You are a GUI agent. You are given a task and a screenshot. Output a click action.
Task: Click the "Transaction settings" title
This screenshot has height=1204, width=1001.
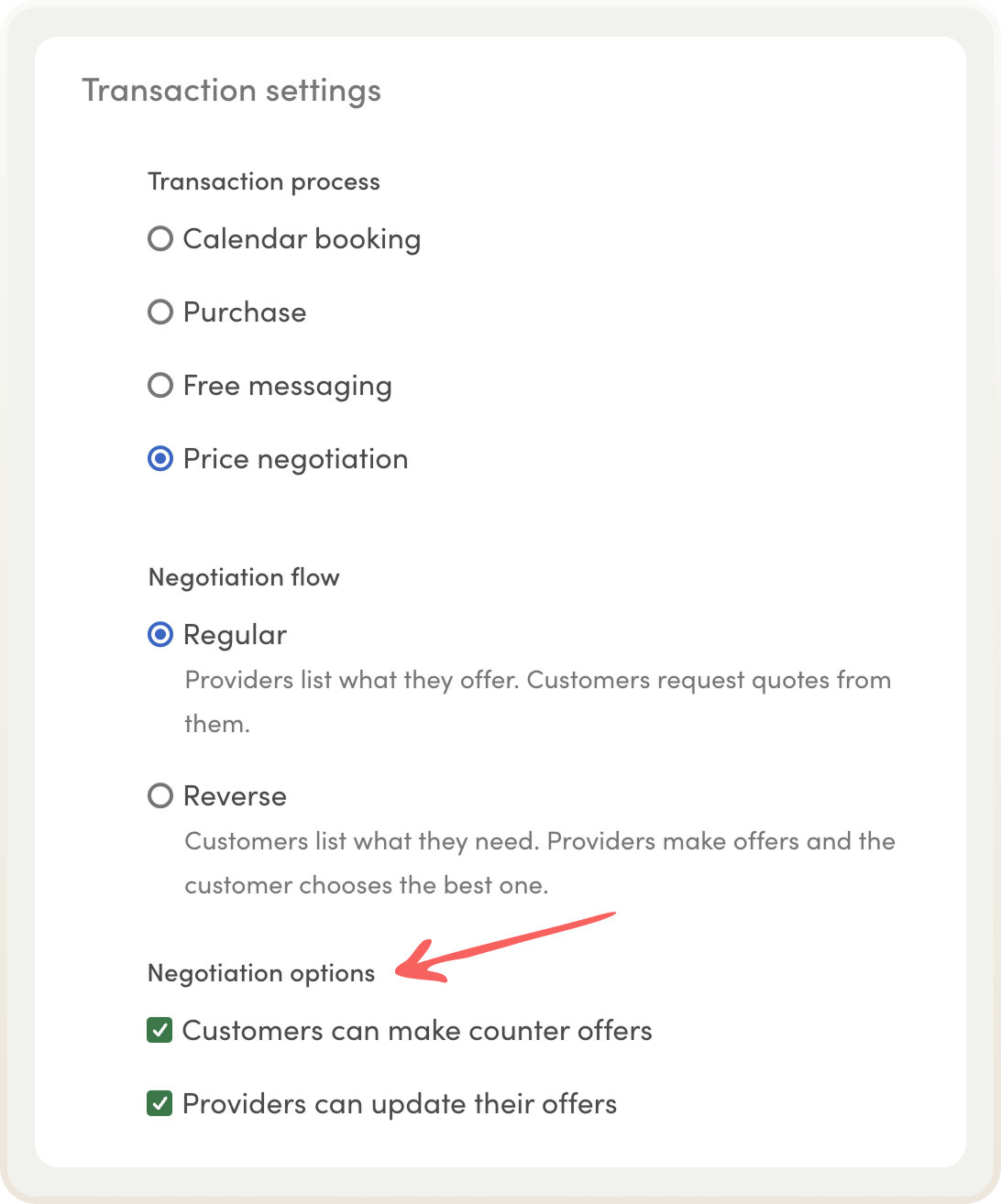(231, 91)
